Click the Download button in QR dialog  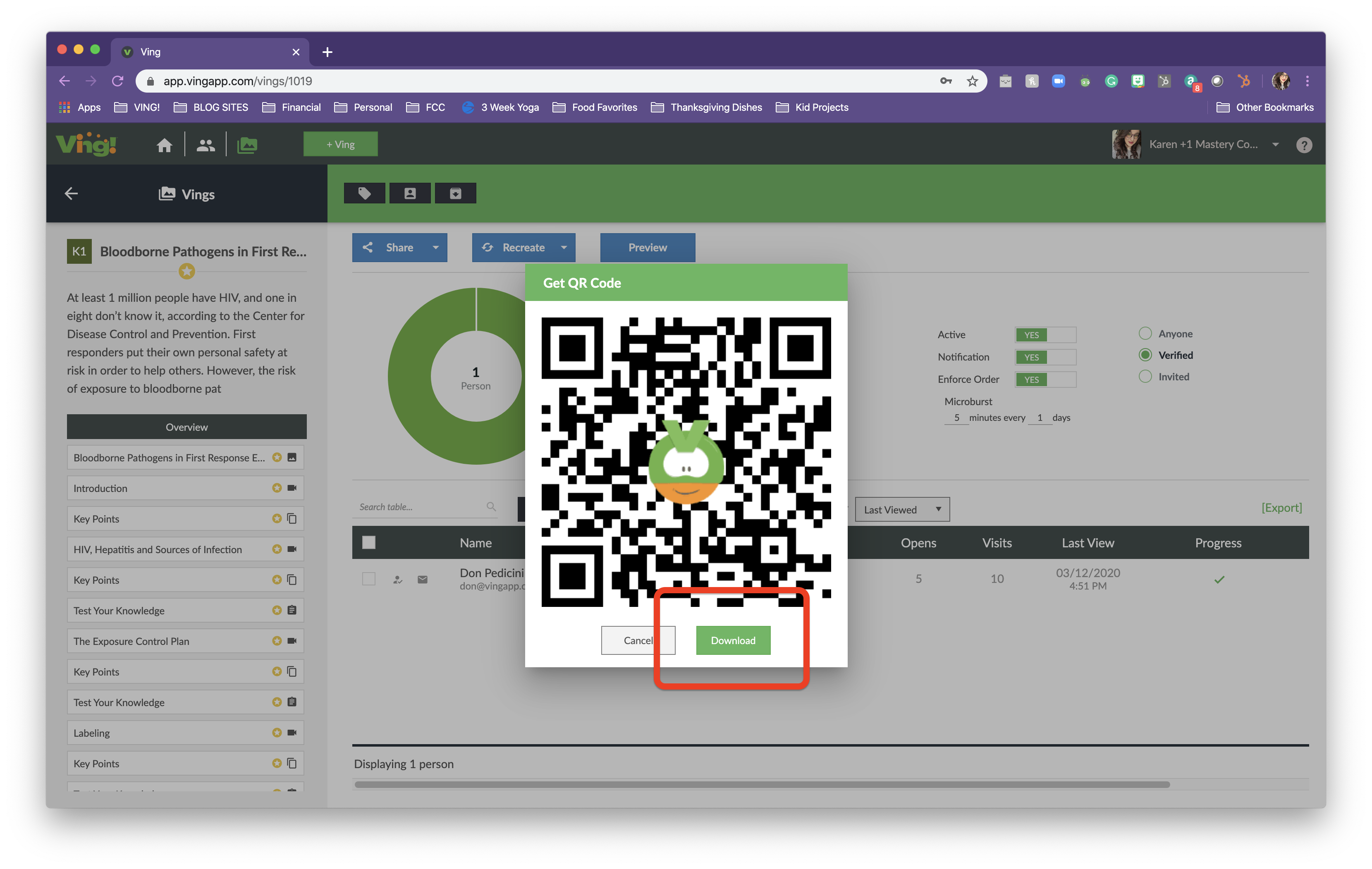[733, 640]
